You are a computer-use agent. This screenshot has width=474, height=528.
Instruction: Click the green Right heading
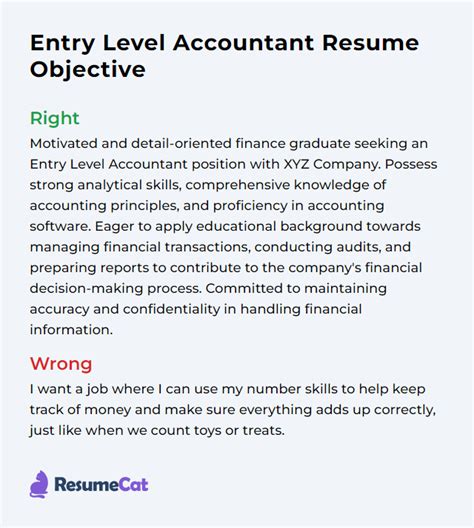[x=55, y=119]
